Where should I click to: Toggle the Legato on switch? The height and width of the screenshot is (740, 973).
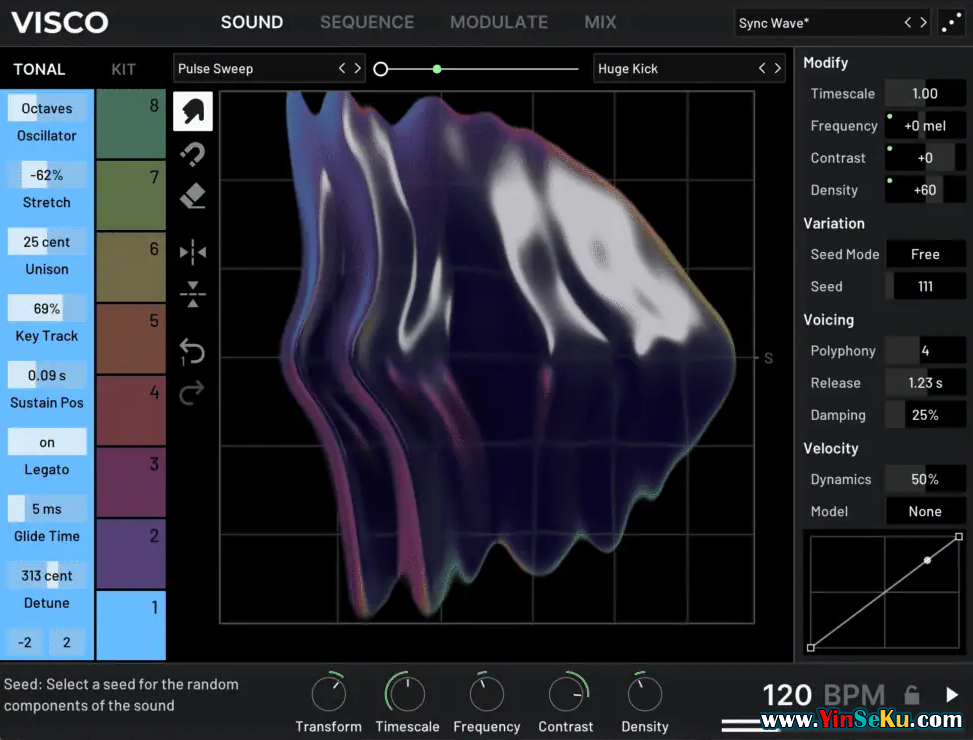point(47,442)
